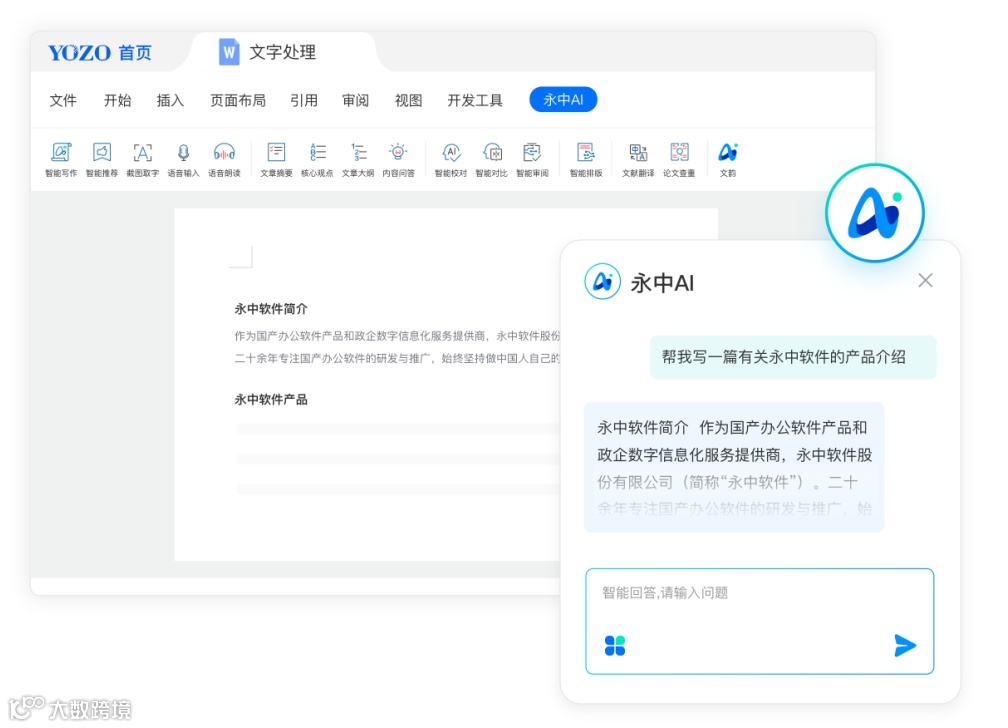
Task: Click the 永中AI title text in the panel
Action: [x=662, y=283]
